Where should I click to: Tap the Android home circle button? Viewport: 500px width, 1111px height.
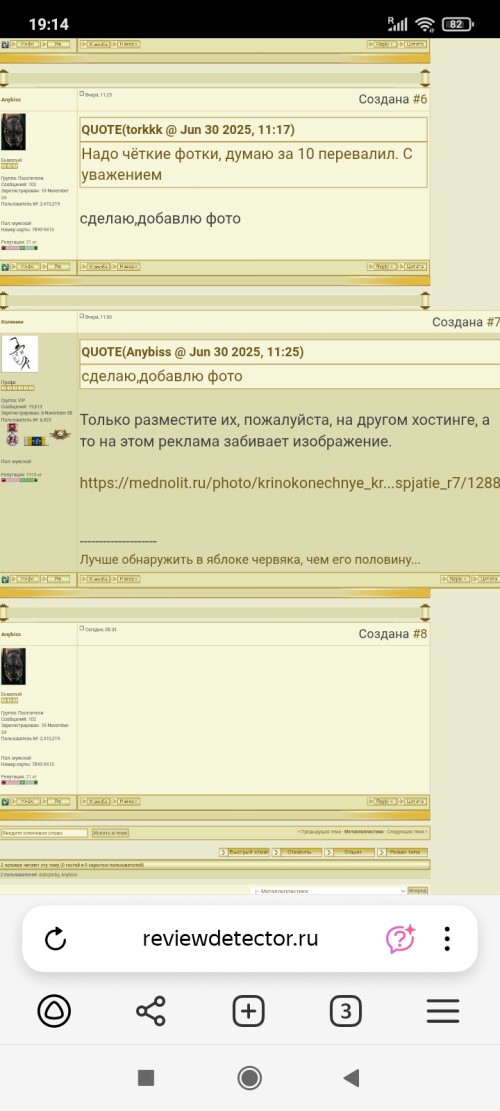249,1078
